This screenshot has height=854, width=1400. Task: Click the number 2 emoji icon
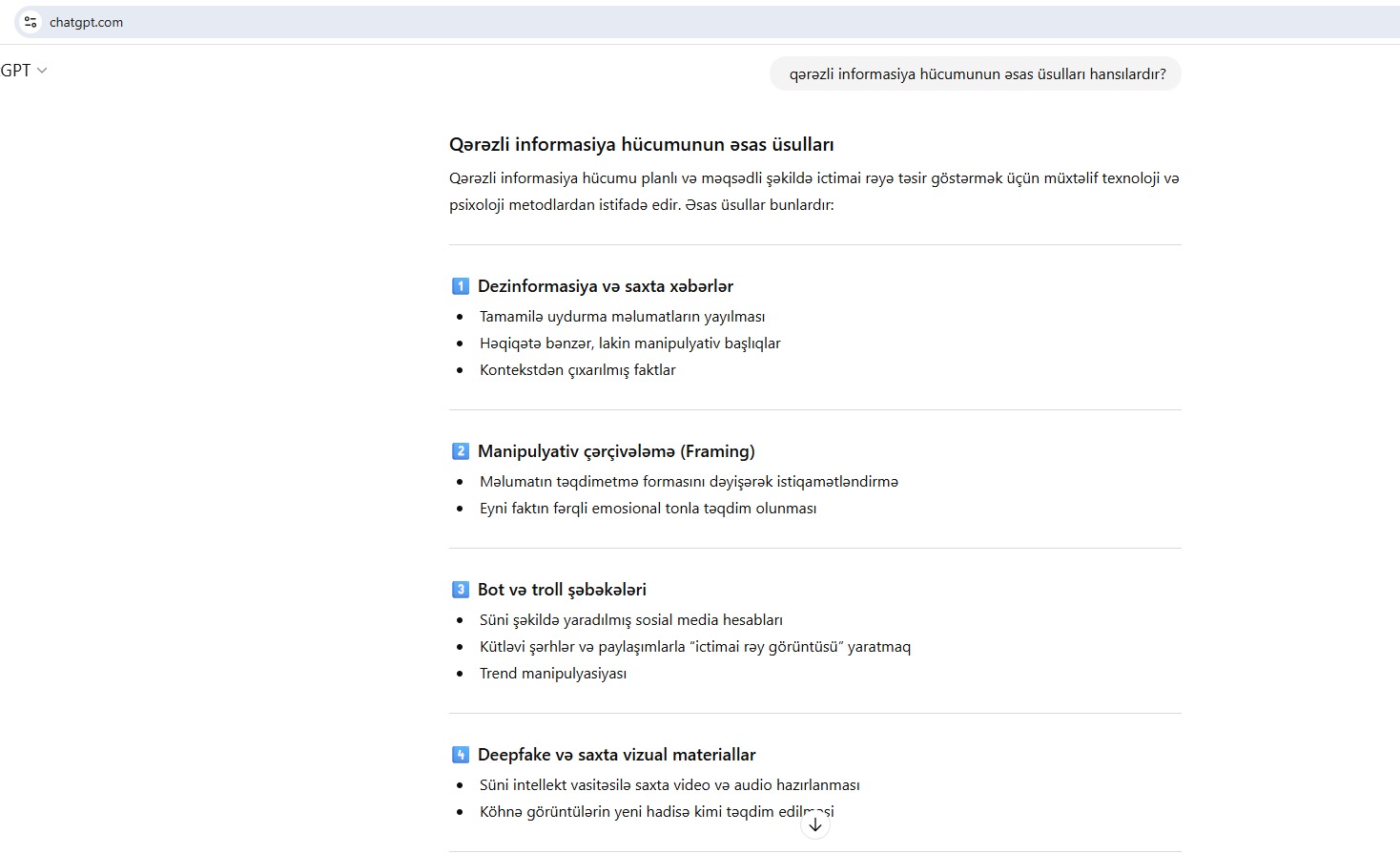461,451
